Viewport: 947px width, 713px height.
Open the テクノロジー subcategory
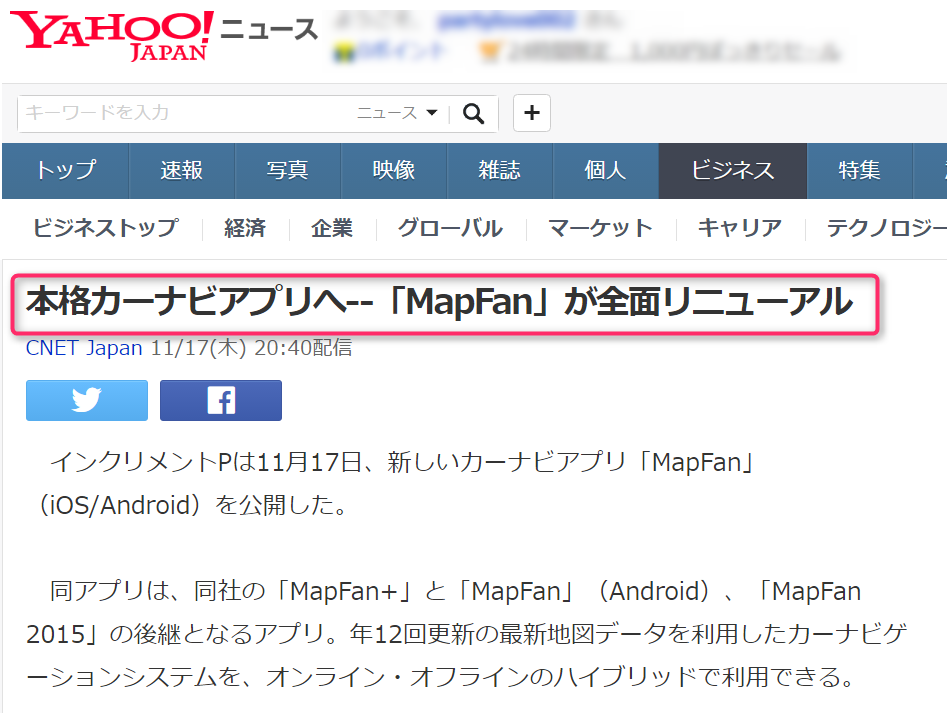point(887,228)
